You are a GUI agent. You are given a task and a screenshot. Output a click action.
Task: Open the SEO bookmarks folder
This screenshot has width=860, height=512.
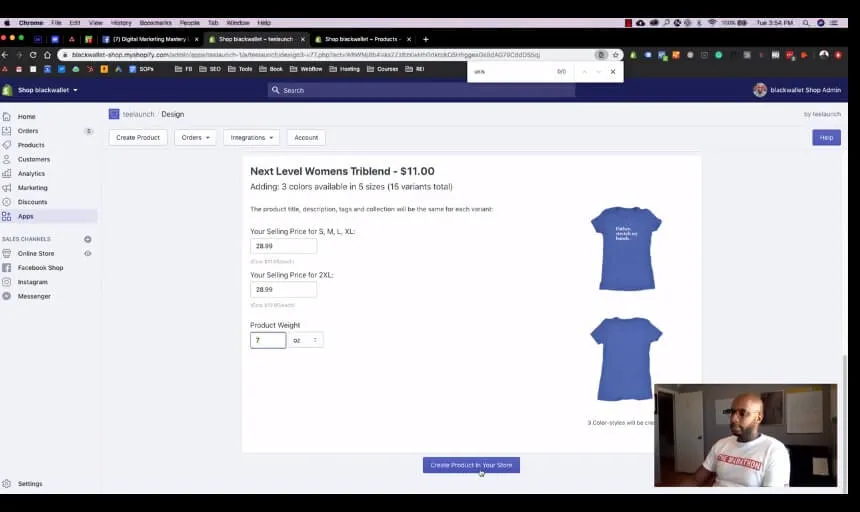click(x=210, y=69)
